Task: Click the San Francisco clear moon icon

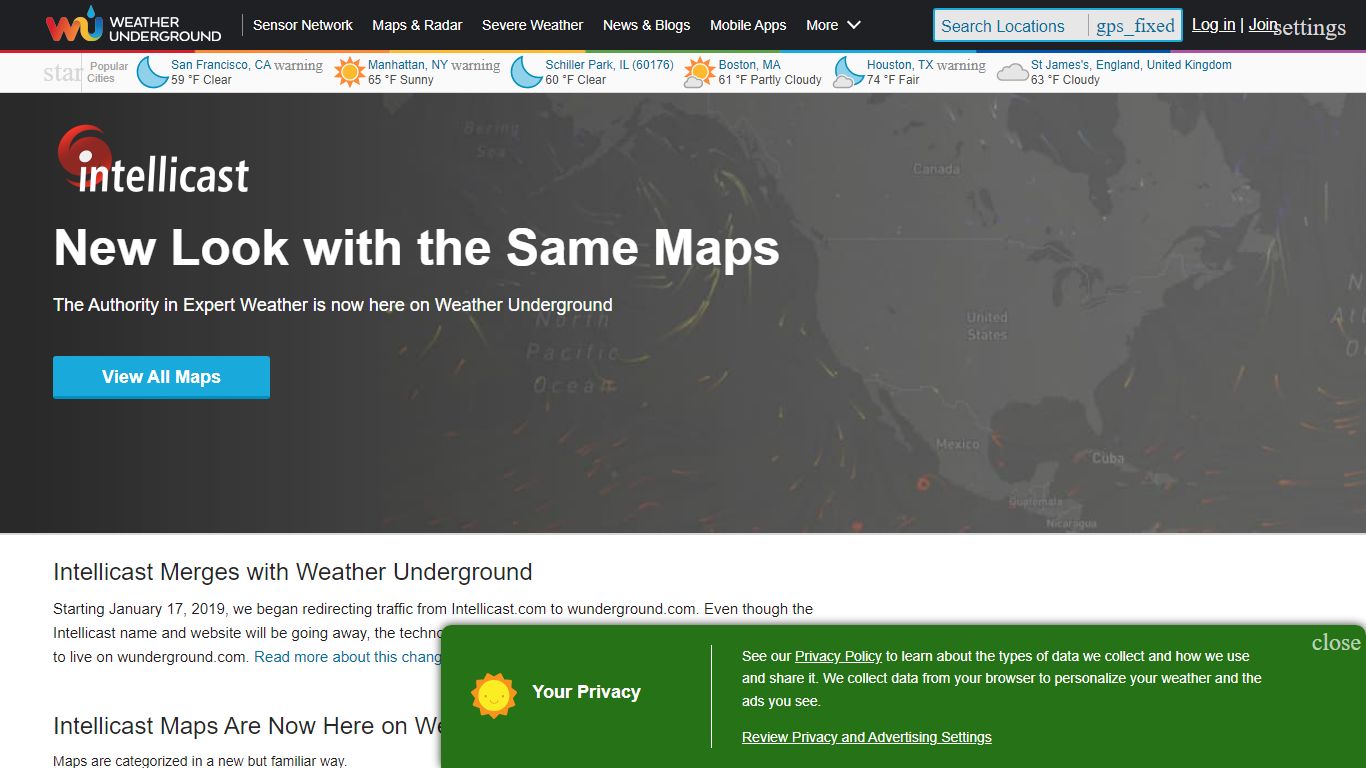Action: 152,72
